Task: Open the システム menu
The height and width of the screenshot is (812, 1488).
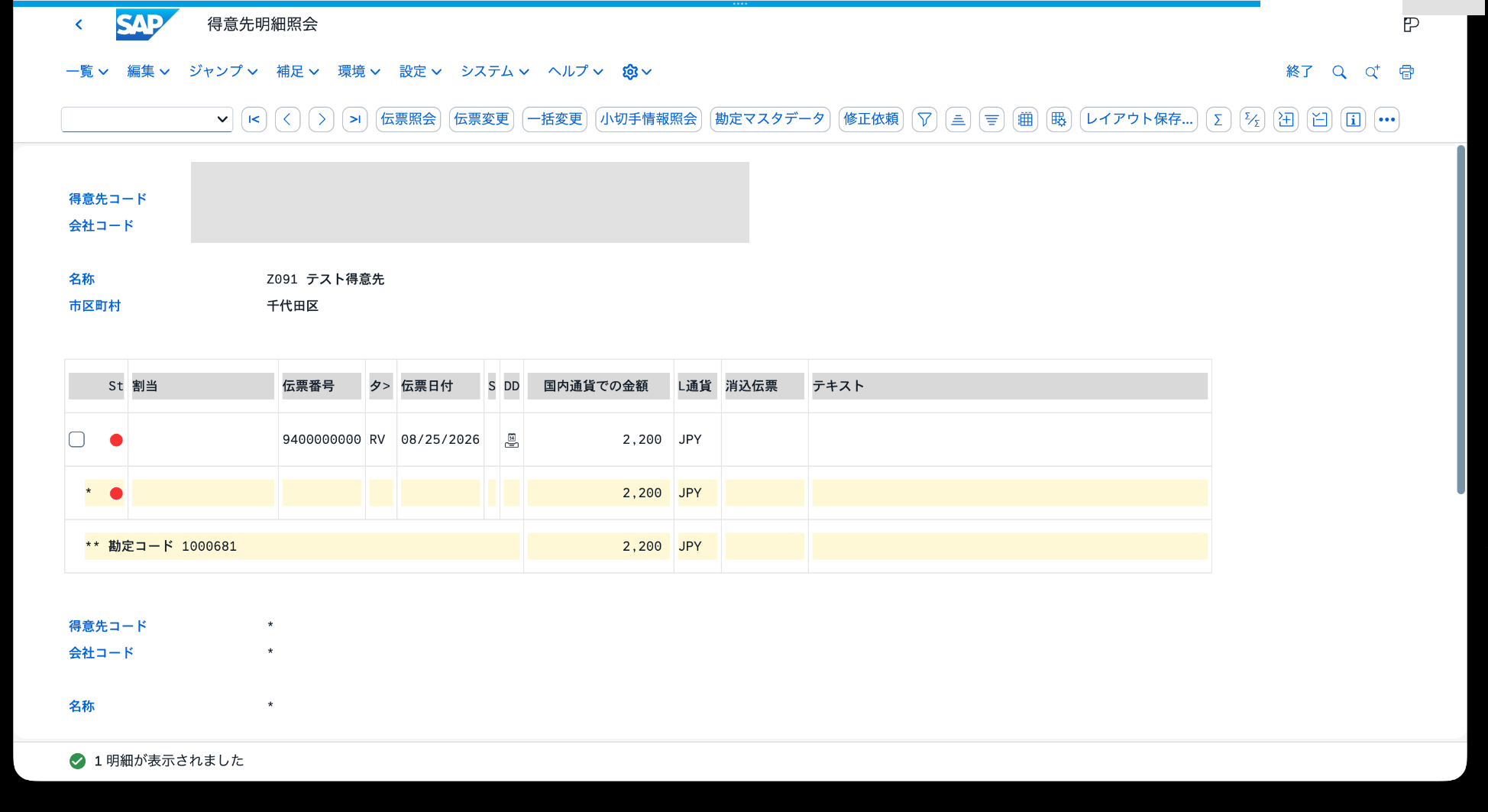Action: pyautogui.click(x=495, y=71)
